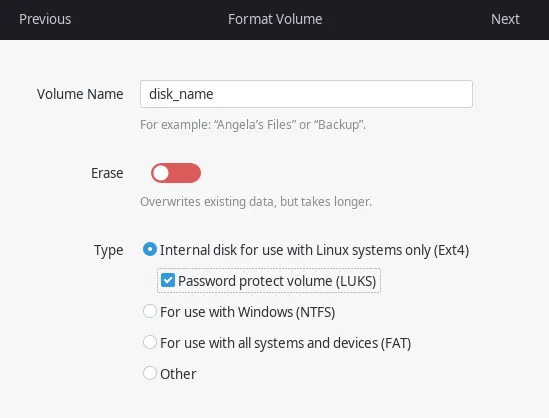
Task: Go back with the Previous button
Action: click(45, 19)
